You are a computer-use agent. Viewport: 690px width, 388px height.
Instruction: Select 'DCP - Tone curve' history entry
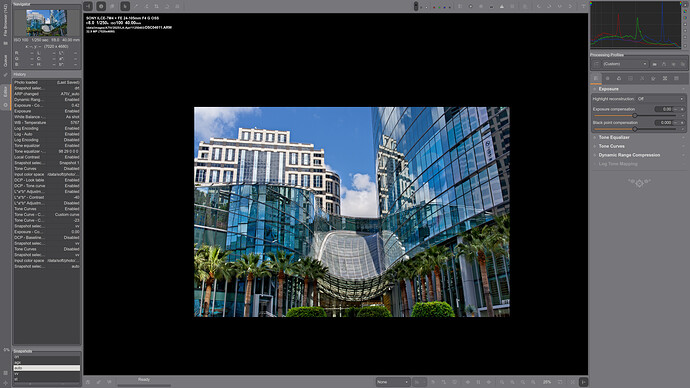(47, 186)
